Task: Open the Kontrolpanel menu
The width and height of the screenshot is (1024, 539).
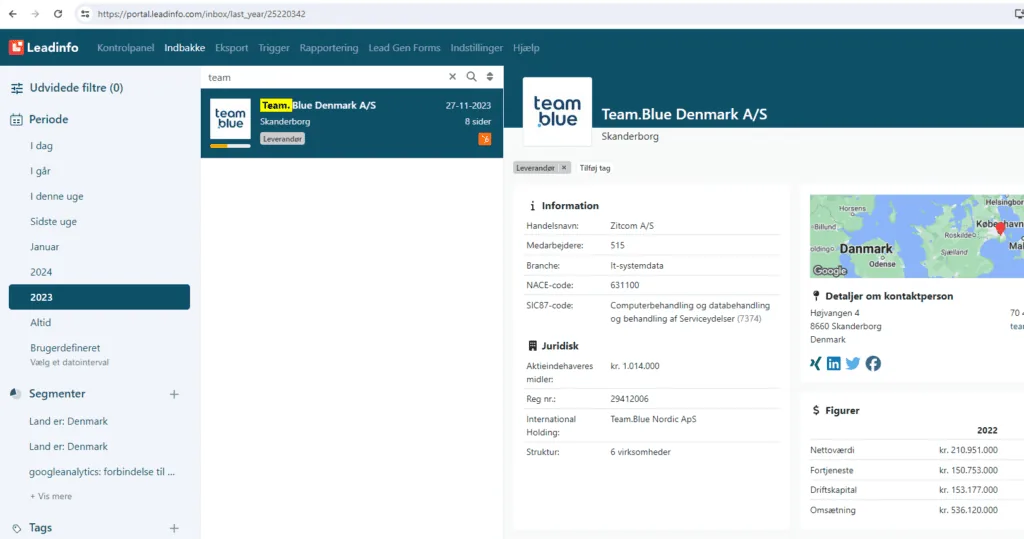Action: 125,48
